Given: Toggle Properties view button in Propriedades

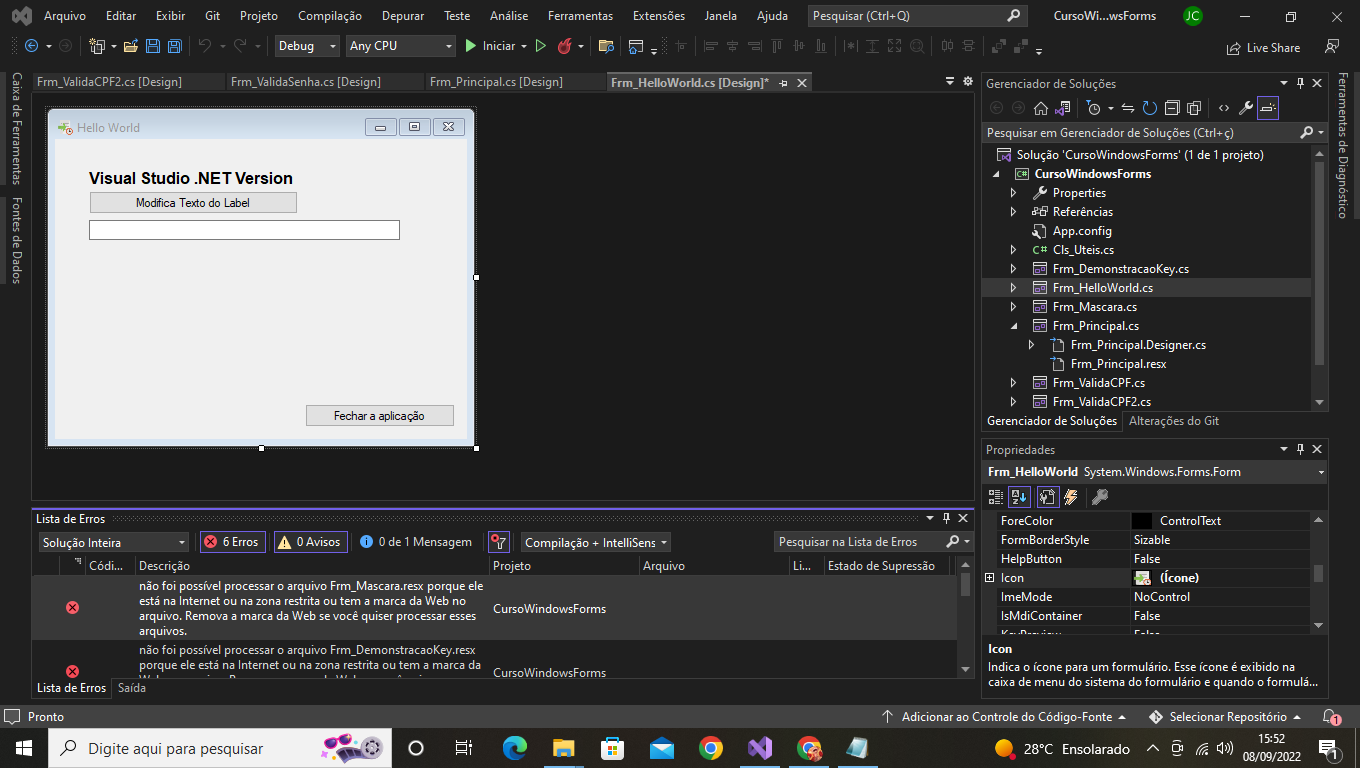Looking at the screenshot, I should [1047, 497].
